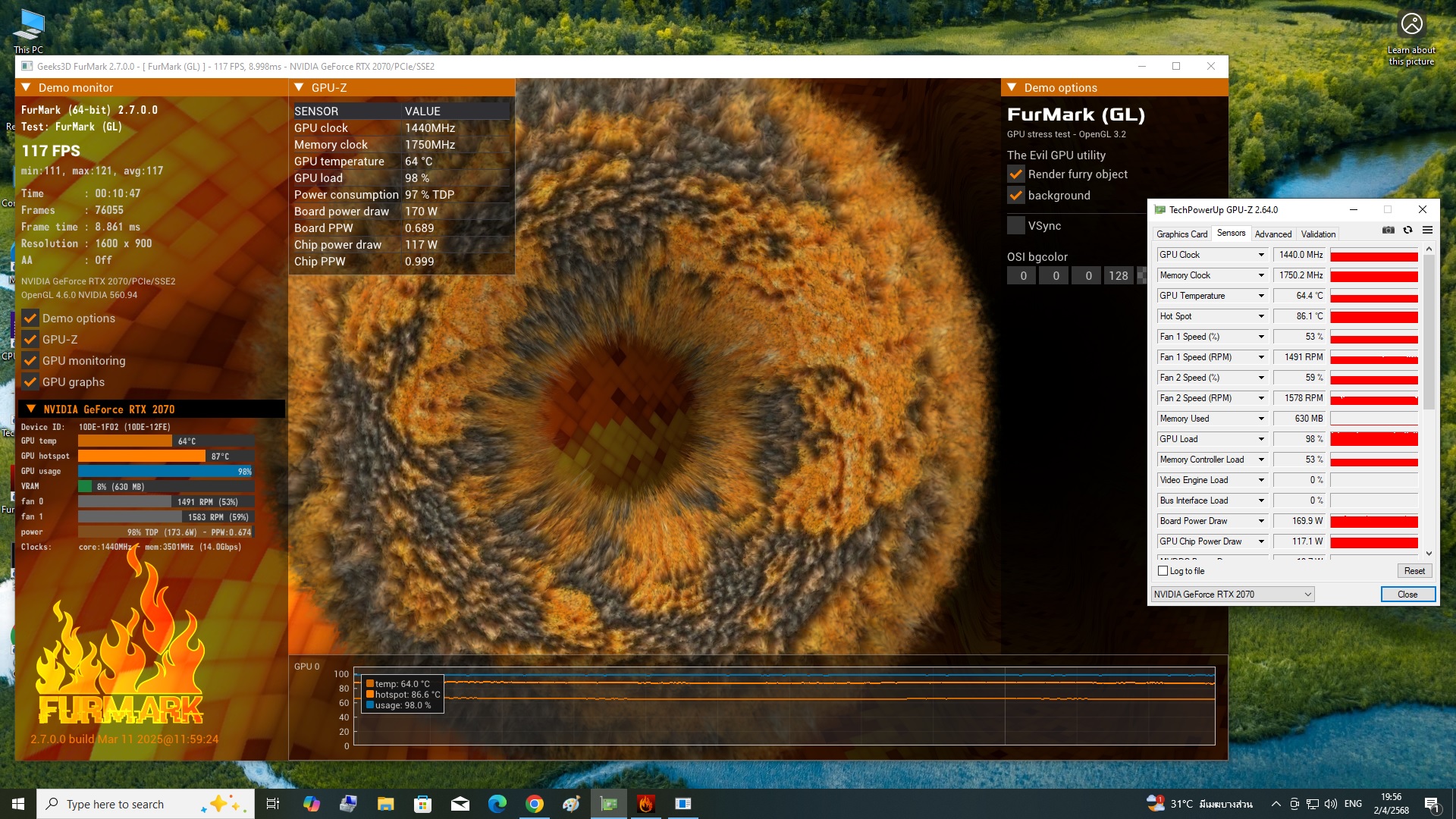1456x819 pixels.
Task: Click the computer program icon next to Copilot
Action: (x=348, y=804)
